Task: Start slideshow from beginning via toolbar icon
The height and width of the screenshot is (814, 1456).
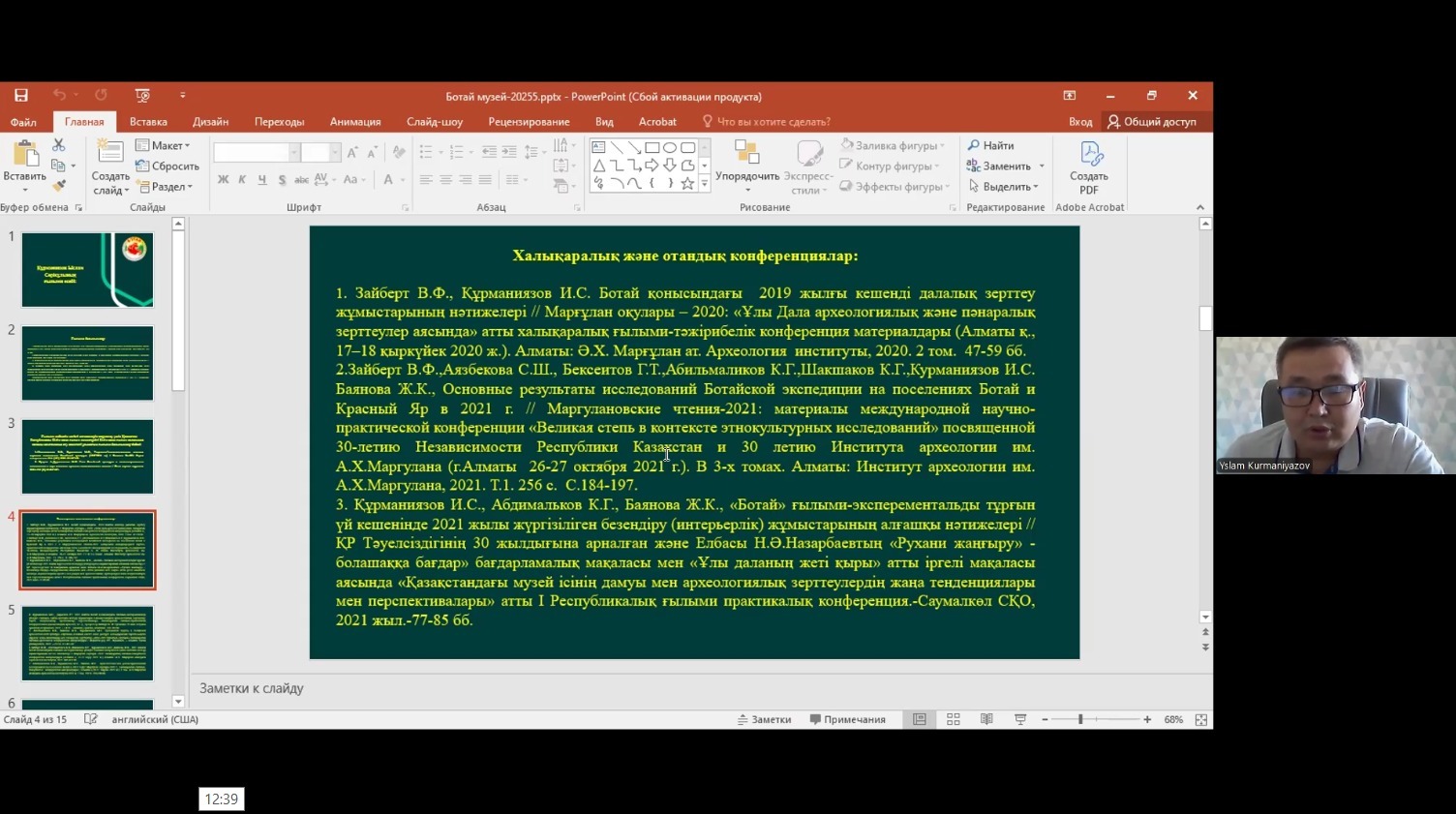Action: click(x=142, y=95)
